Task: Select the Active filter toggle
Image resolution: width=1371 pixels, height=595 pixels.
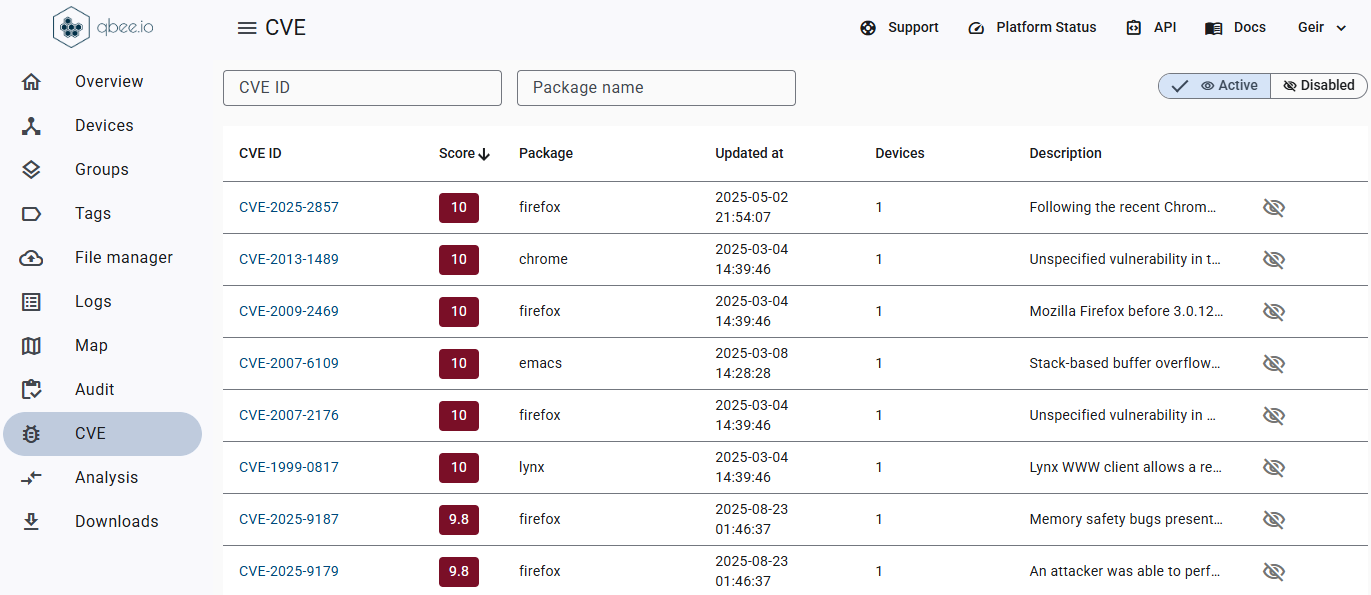Action: tap(1215, 86)
